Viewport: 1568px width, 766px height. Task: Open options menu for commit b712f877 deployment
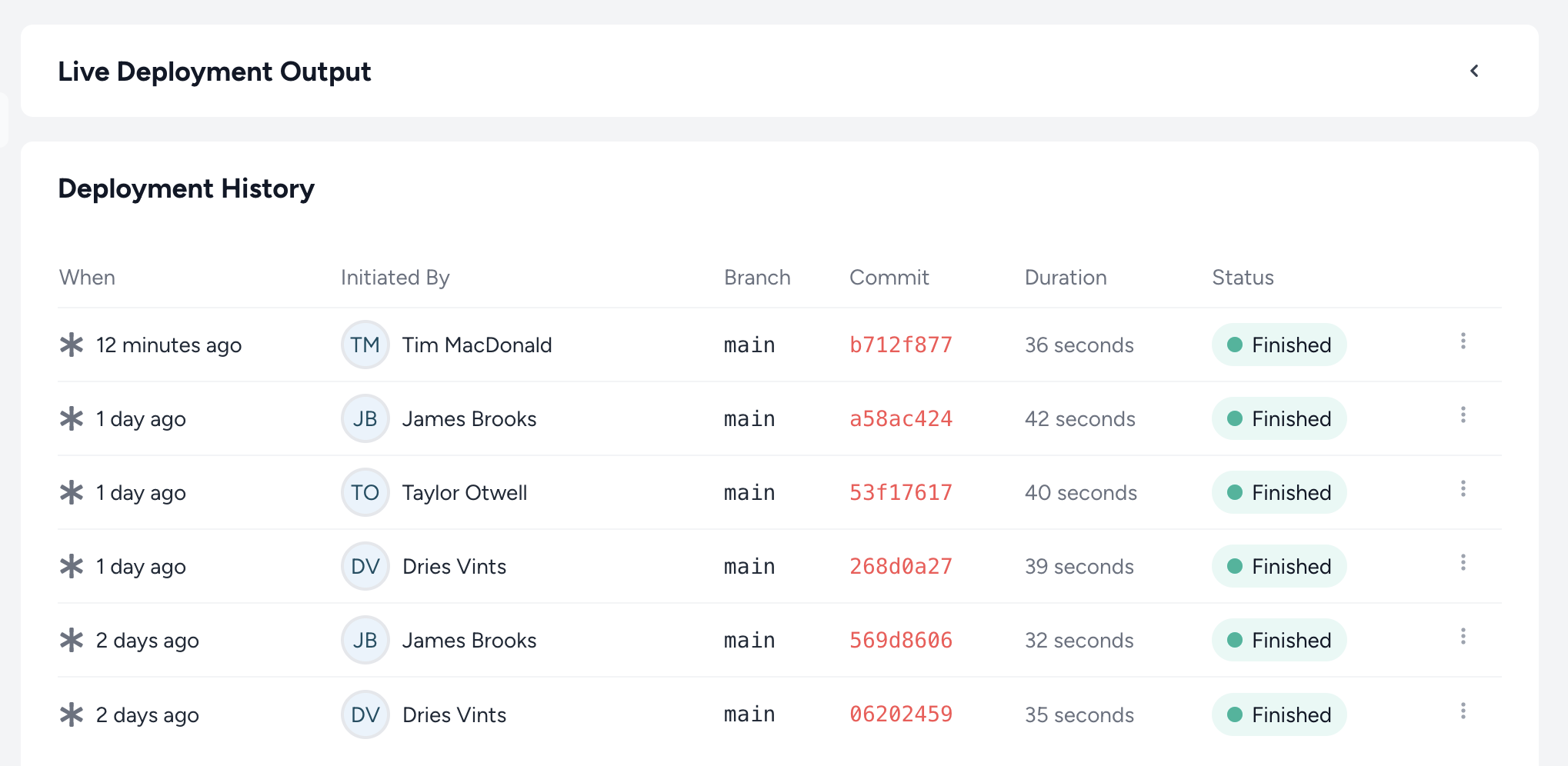1463,341
